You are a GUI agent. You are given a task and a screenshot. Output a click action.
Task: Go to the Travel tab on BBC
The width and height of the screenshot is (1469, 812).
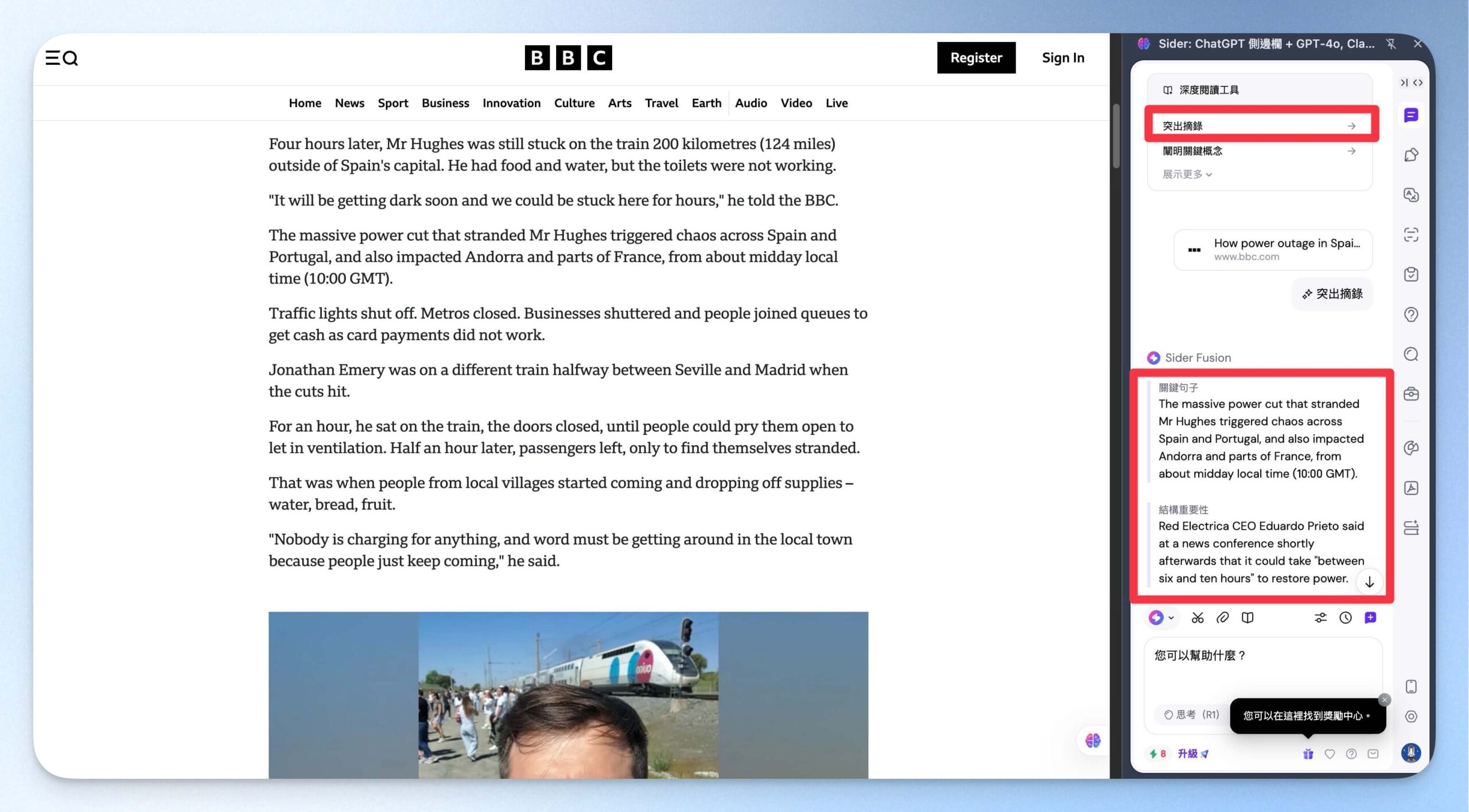(661, 103)
